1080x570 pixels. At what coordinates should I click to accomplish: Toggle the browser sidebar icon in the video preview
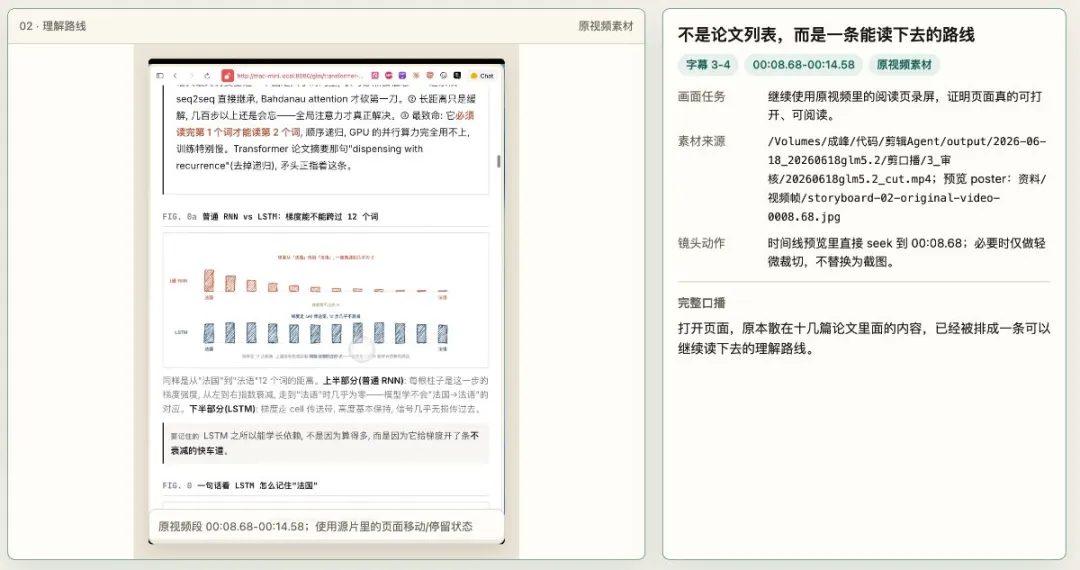tap(160, 76)
